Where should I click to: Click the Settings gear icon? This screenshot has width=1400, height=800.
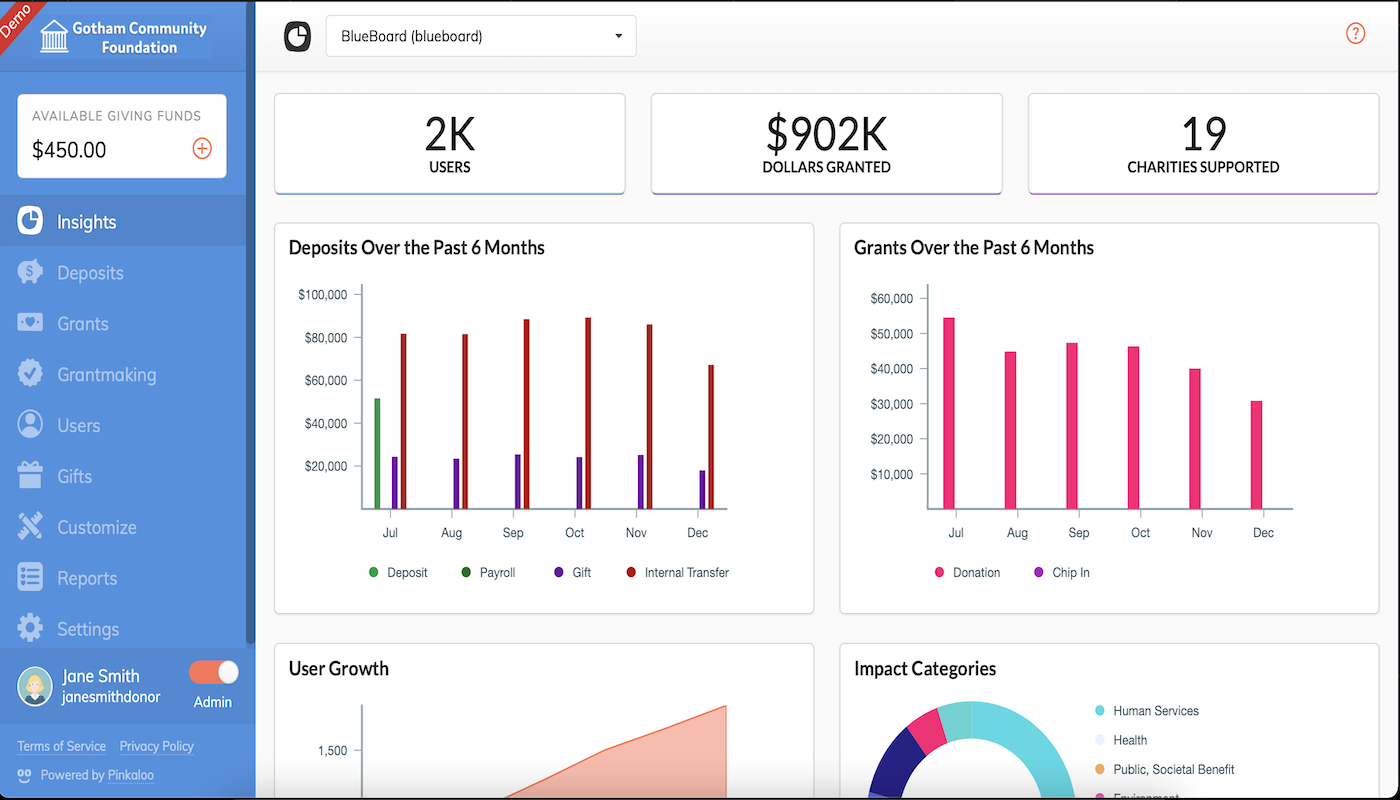[30, 629]
